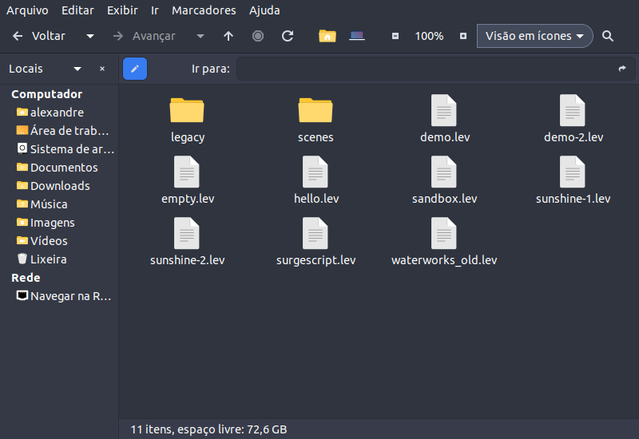
Task: Open Imagens in sidebar
Action: coord(46,223)
